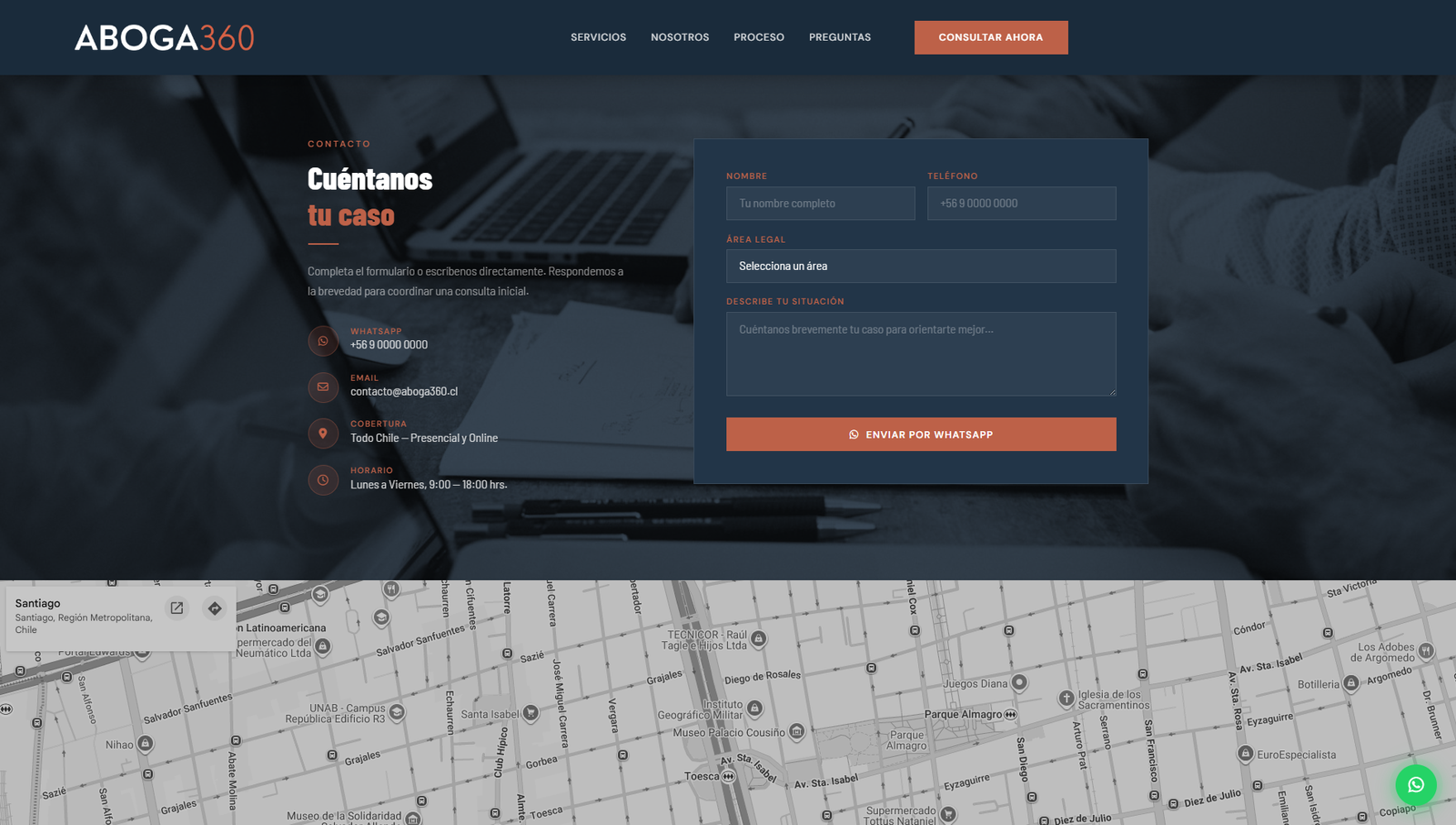Open the Preguntas nav link
Screen dimensions: 1456x825
[x=840, y=37]
